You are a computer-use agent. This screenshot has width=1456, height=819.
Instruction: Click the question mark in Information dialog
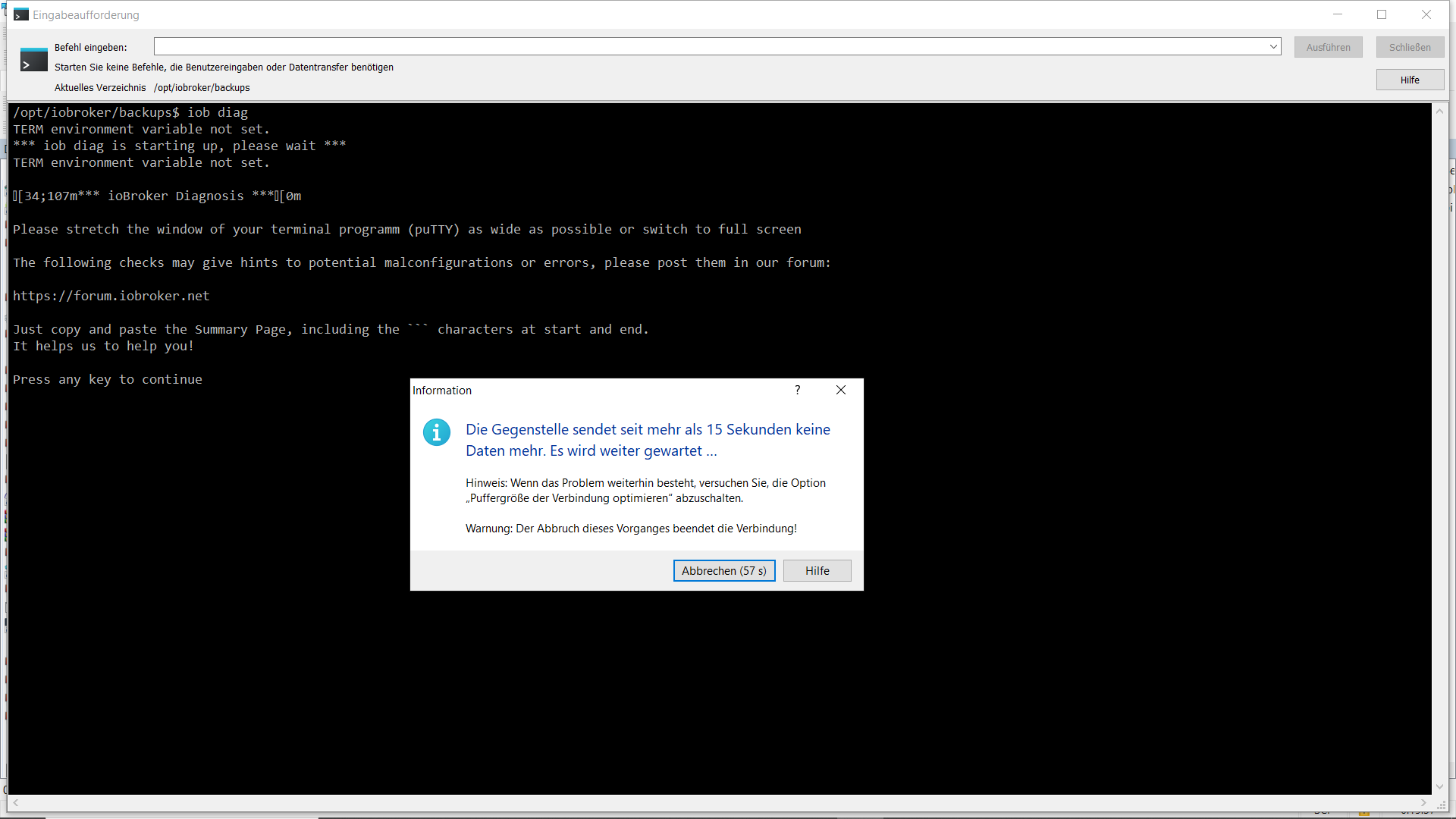click(x=797, y=390)
